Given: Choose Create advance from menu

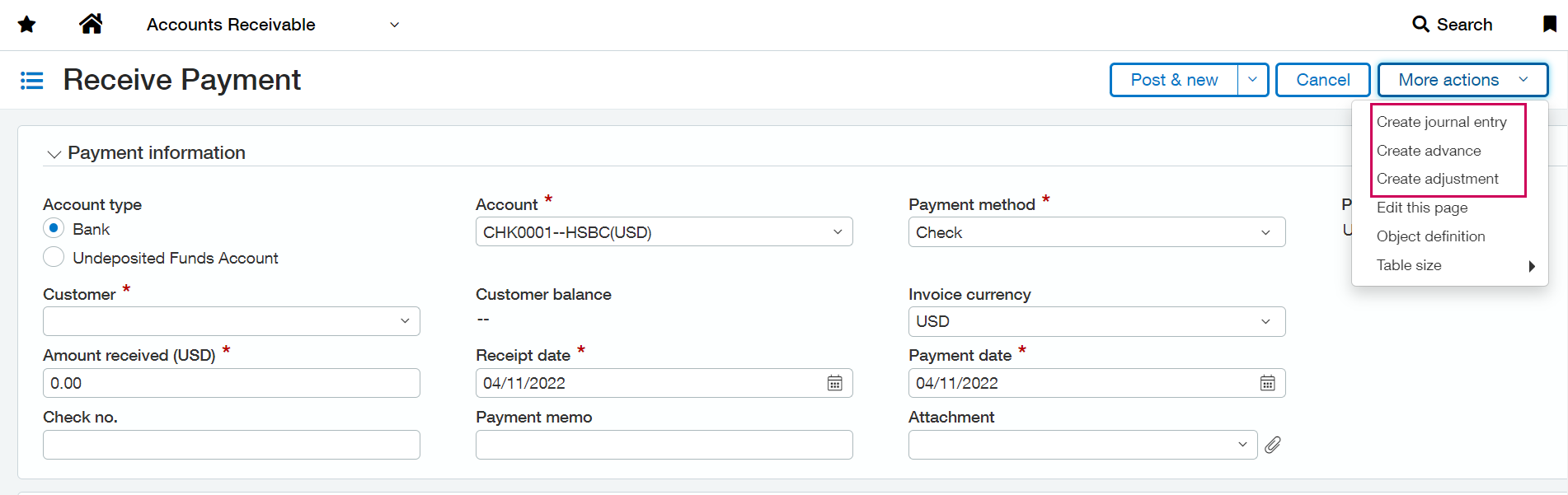Looking at the screenshot, I should point(1429,151).
